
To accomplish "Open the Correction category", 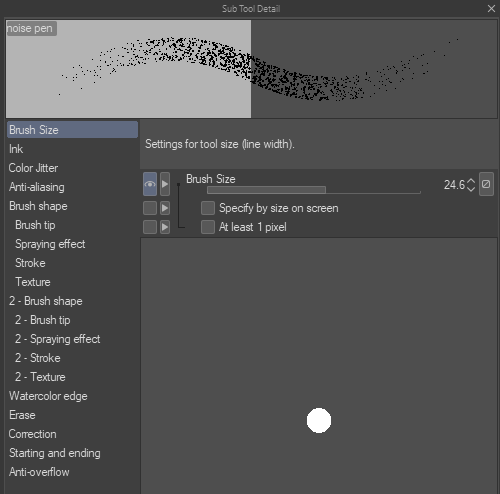I will pyautogui.click(x=72, y=434).
